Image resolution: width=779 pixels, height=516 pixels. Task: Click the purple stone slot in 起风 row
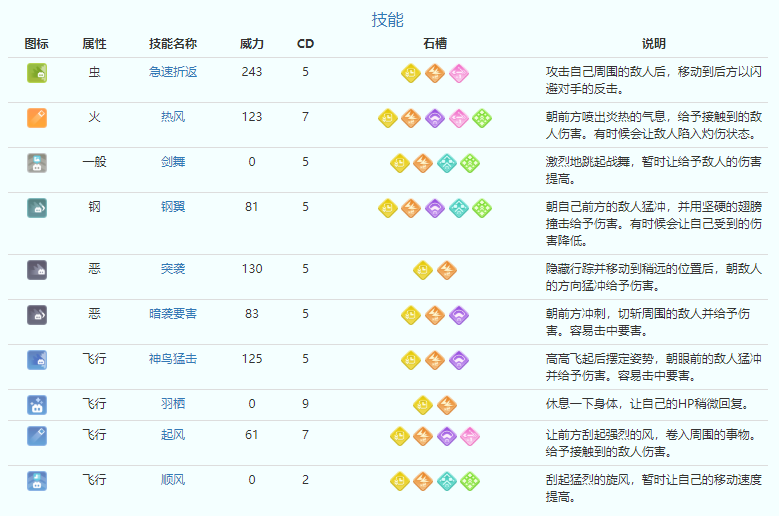(447, 436)
